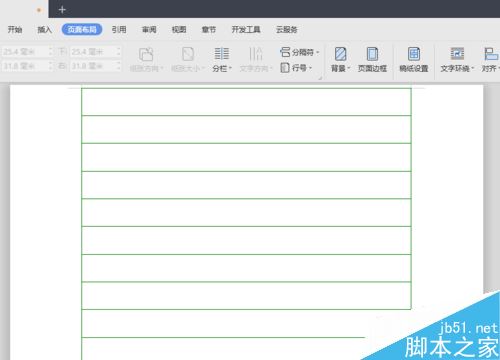Add a new document tab with plus
The width and height of the screenshot is (500, 360).
tap(62, 10)
